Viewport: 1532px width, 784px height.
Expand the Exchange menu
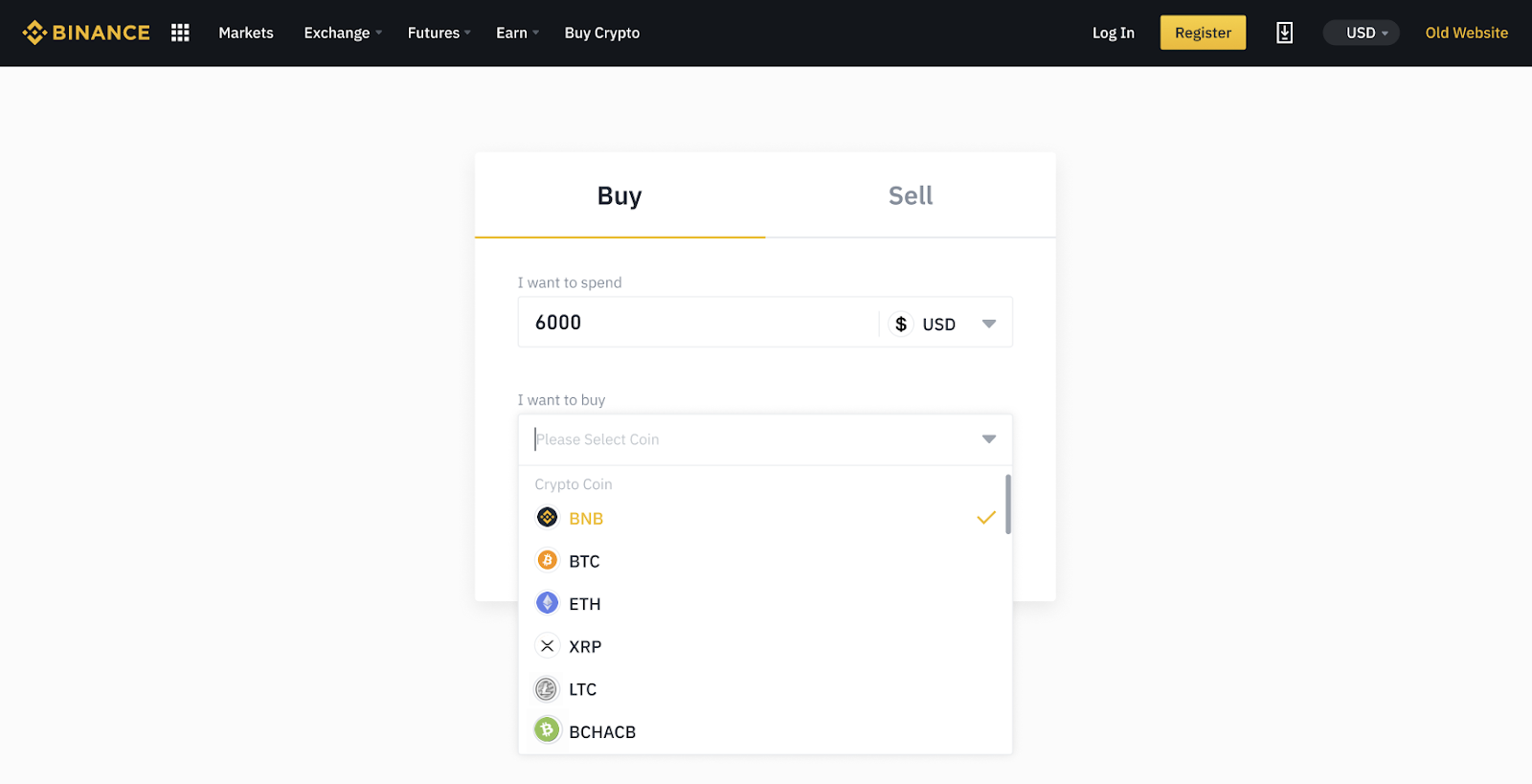[343, 33]
